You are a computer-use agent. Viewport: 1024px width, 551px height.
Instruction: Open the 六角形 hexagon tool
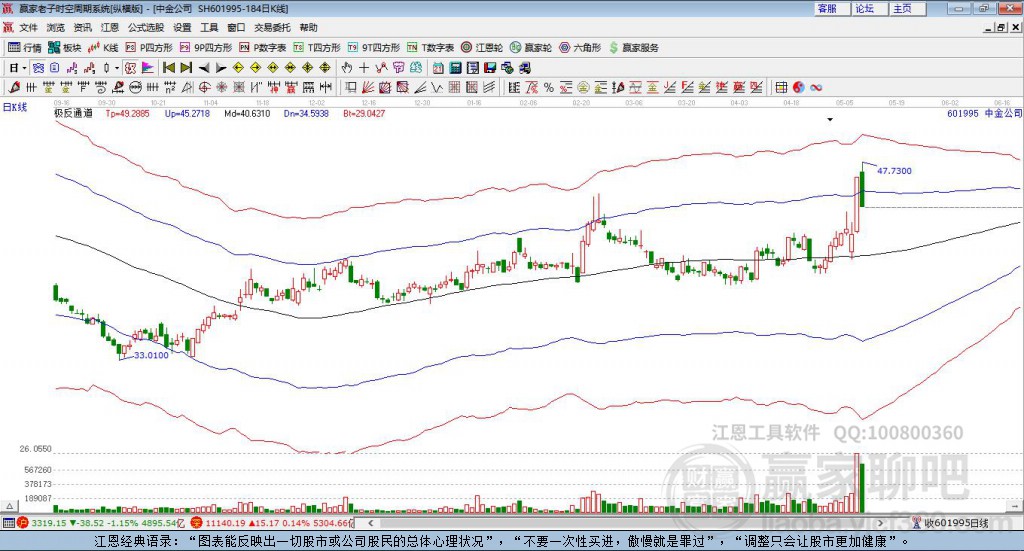(x=580, y=48)
